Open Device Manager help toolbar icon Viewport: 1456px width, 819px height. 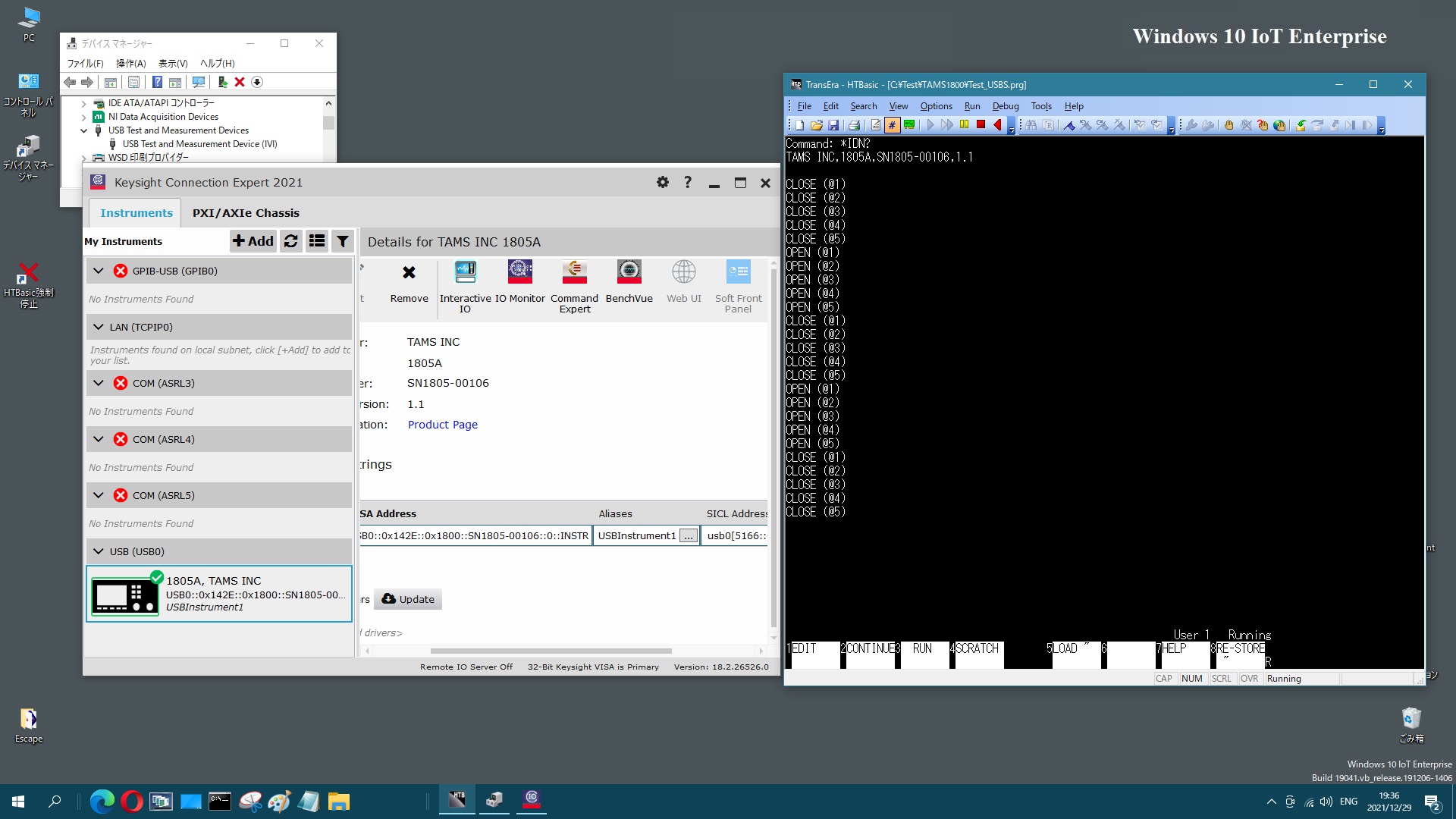(157, 82)
